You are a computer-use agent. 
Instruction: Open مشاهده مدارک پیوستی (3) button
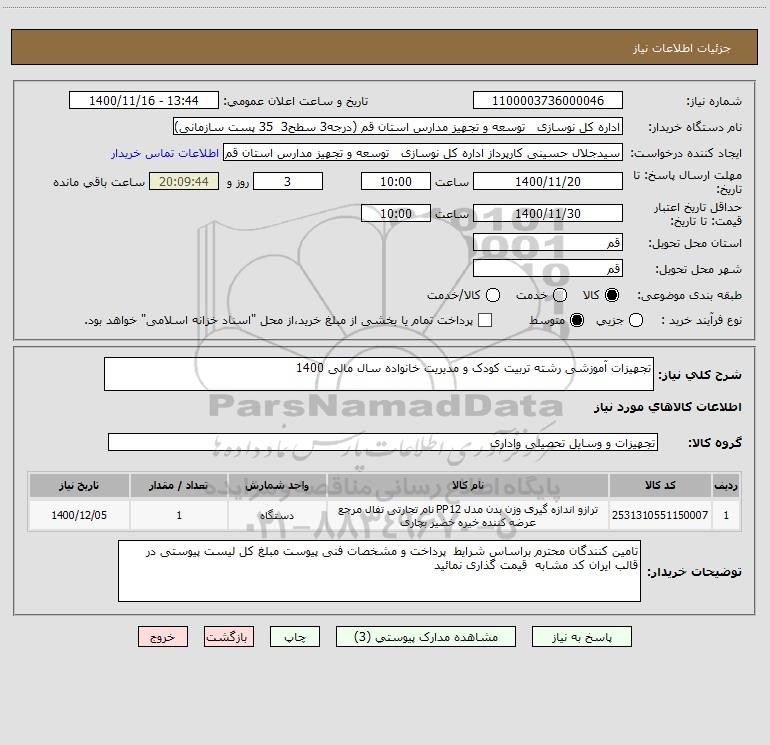[426, 637]
